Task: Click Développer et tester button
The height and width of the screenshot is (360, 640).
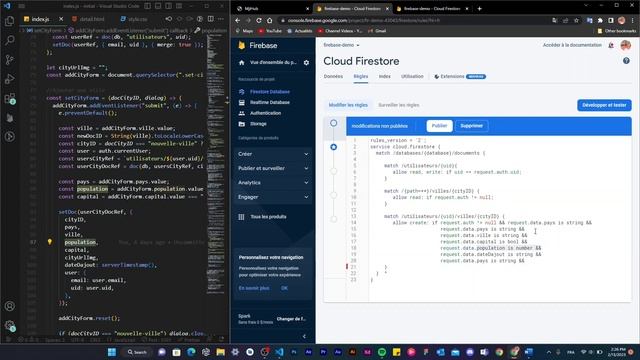Action: coord(604,105)
